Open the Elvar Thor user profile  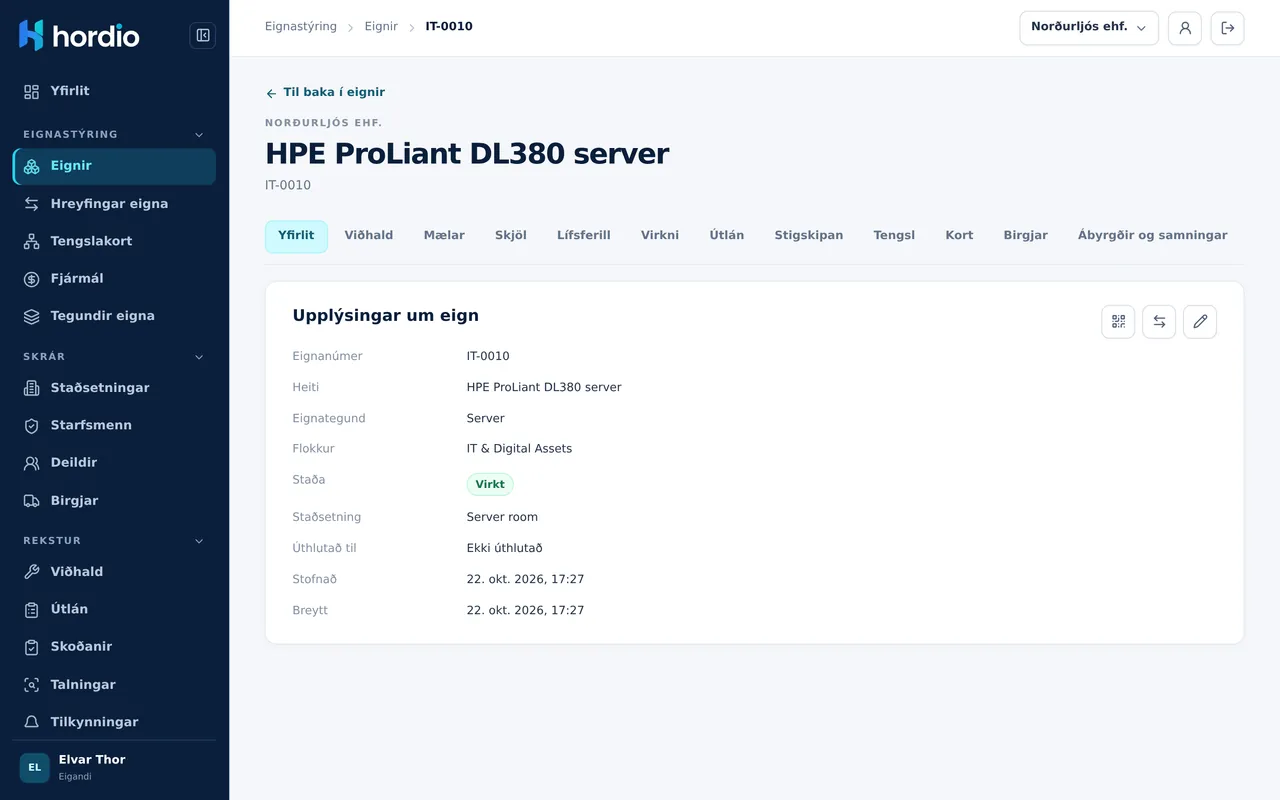[114, 768]
